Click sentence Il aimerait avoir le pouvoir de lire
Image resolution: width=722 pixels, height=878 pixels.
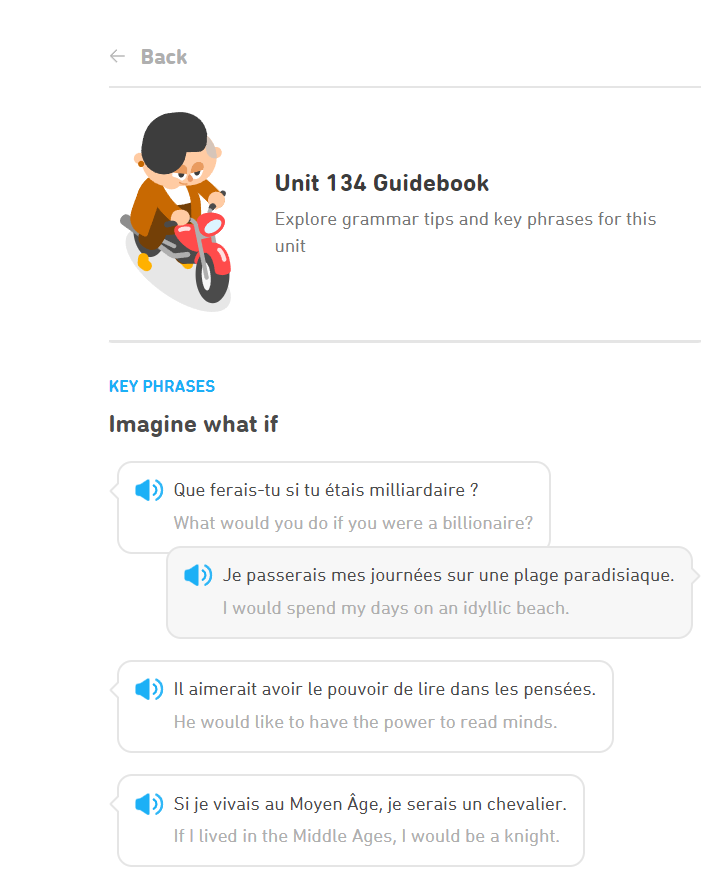tap(384, 689)
